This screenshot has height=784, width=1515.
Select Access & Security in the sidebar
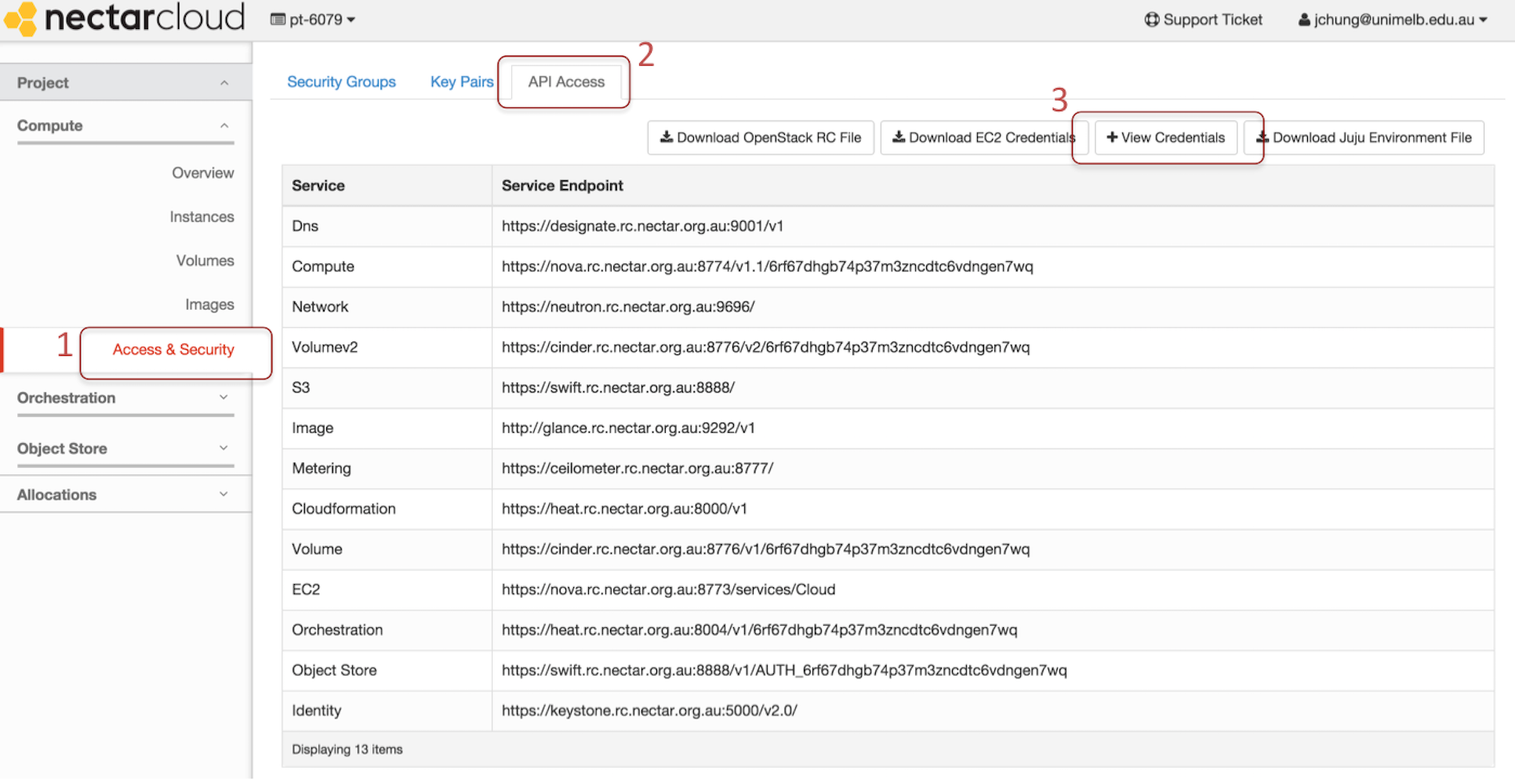[x=173, y=350]
